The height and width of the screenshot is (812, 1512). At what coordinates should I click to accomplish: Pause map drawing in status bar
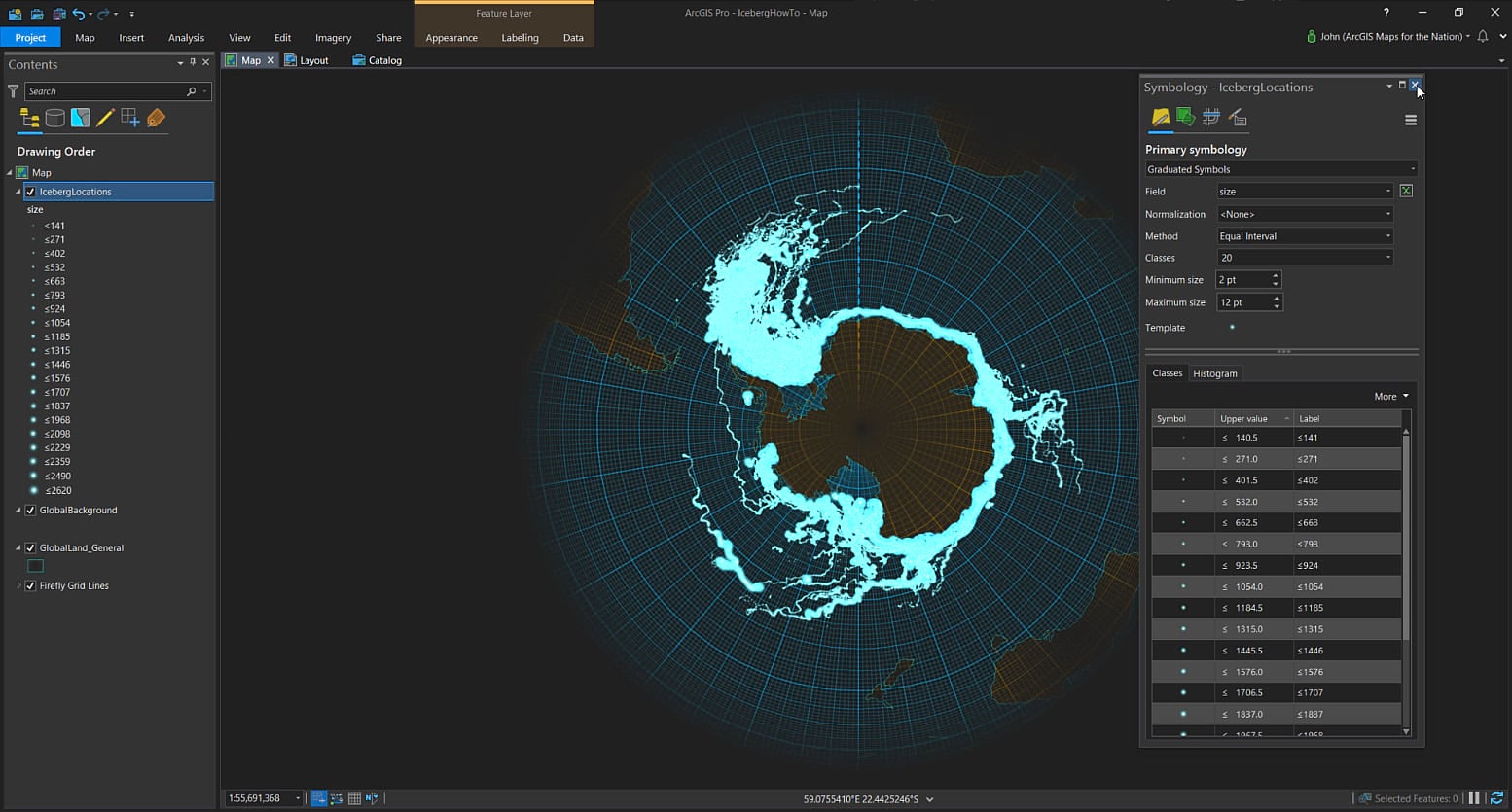1474,798
